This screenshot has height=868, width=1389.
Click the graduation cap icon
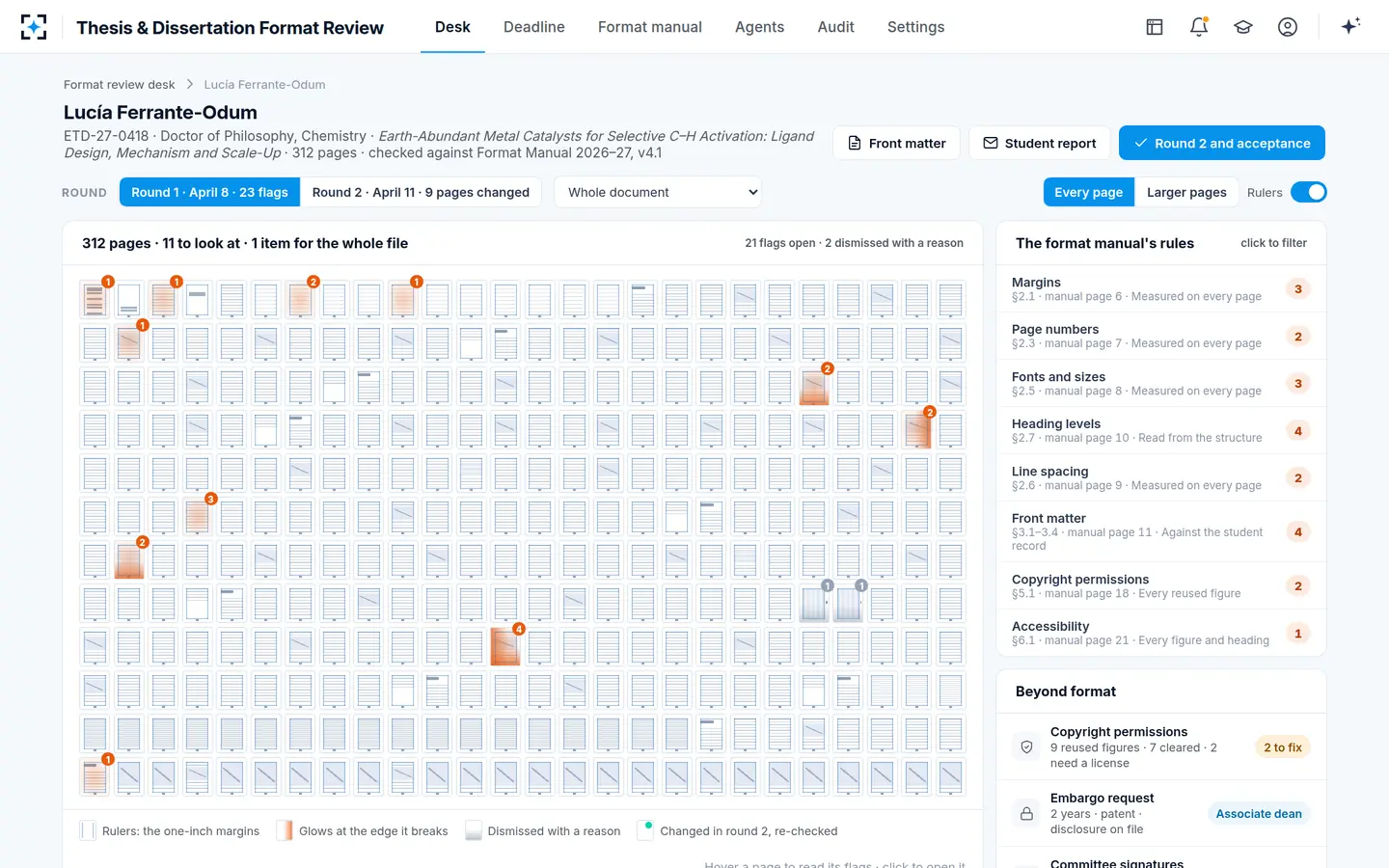[x=1243, y=27]
